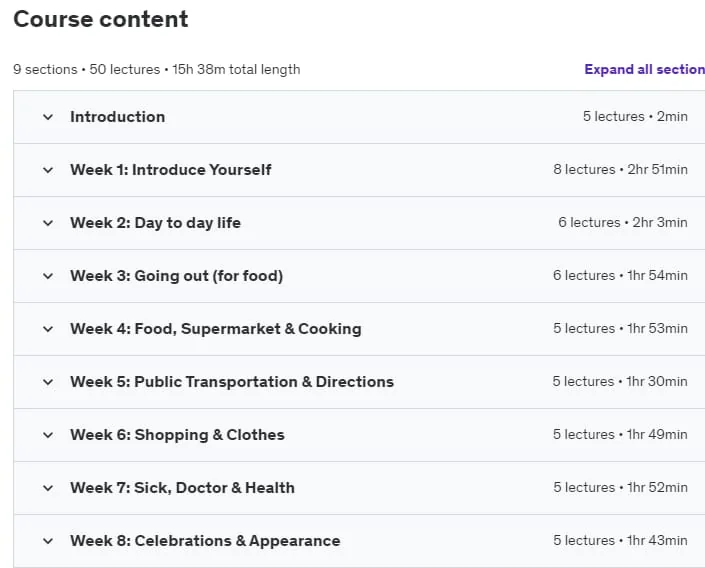Click the 6 lectures • 1hr 54min summary

click(620, 276)
